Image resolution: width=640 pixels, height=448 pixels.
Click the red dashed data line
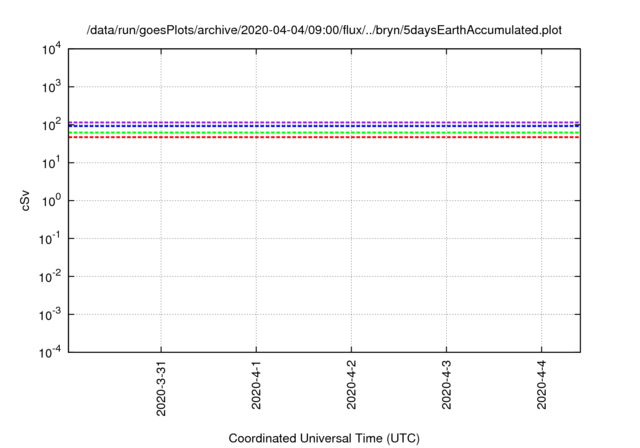[x=324, y=137]
